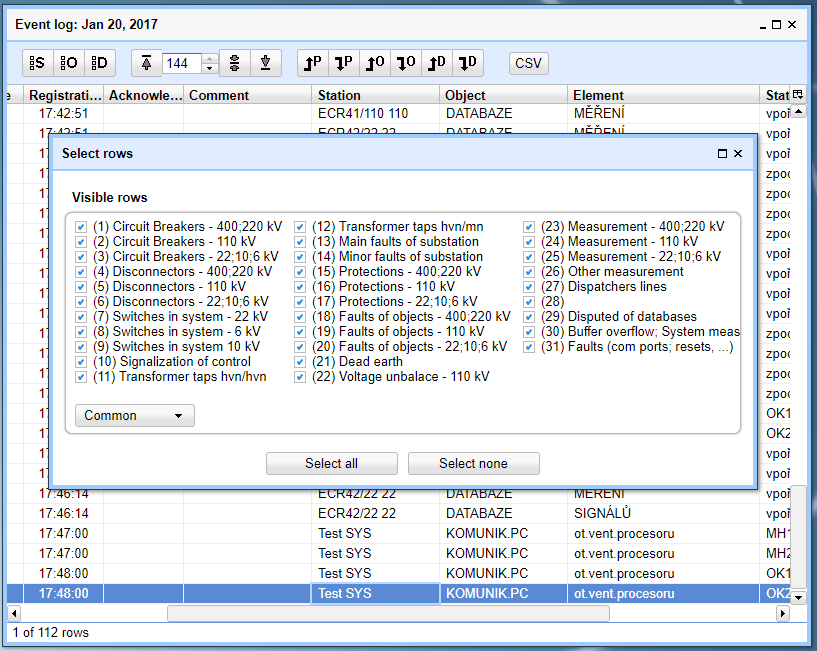817x651 pixels.
Task: Click horizontal scrollbar left arrow
Action: click(14, 613)
